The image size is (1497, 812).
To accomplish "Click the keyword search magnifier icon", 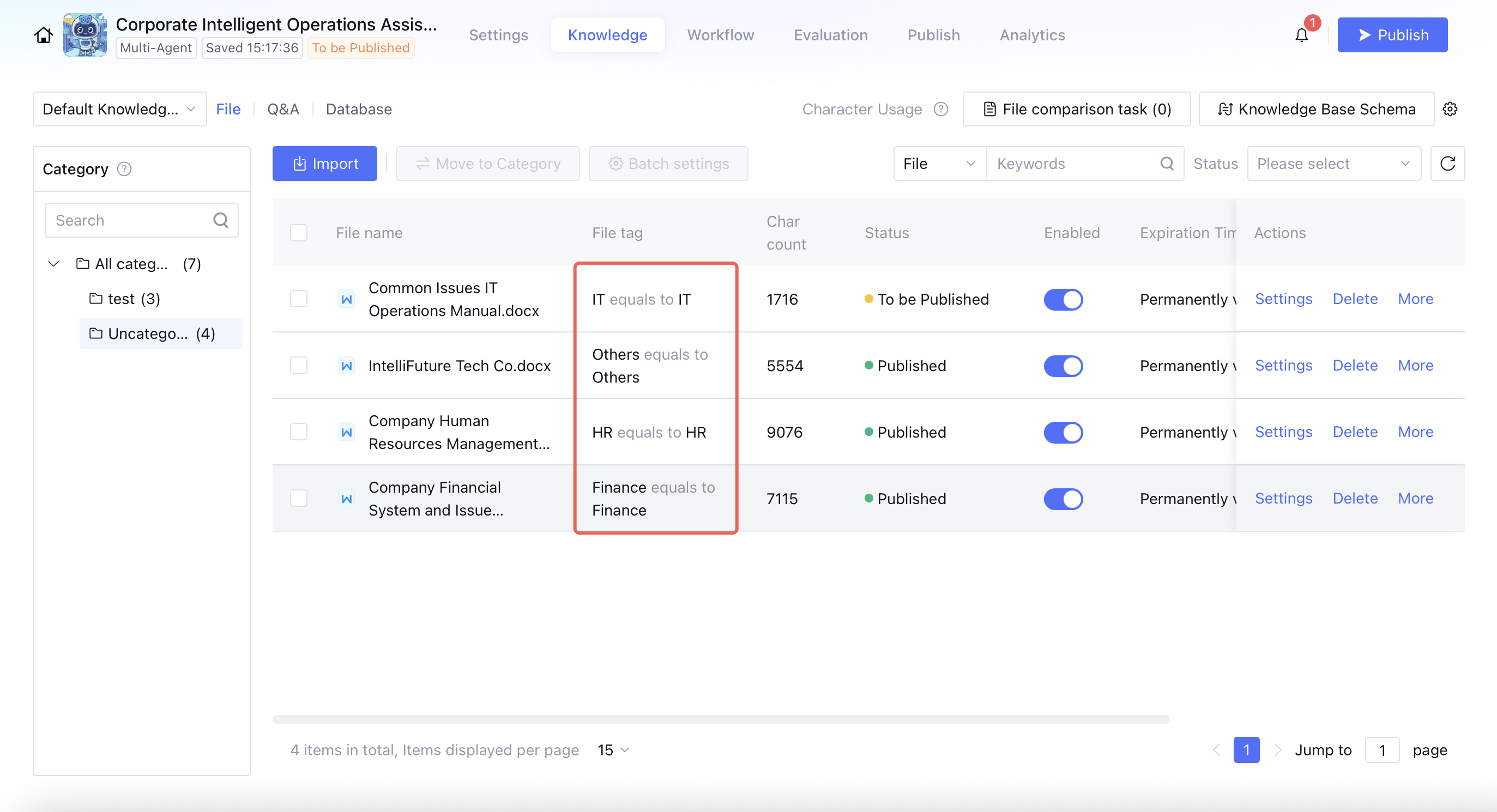I will pos(1166,164).
